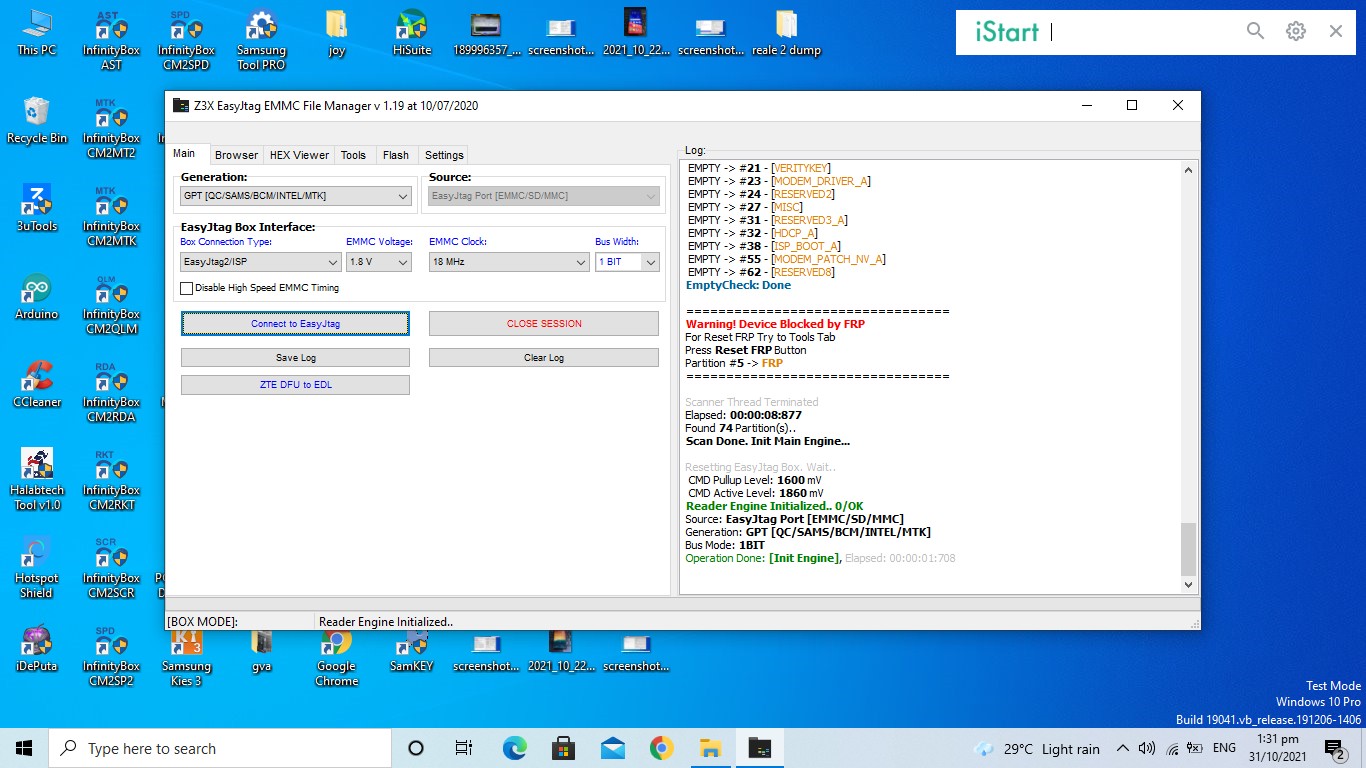
Task: Select the 'Warning! Device Blocked by FRP' log line
Action: click(x=775, y=324)
